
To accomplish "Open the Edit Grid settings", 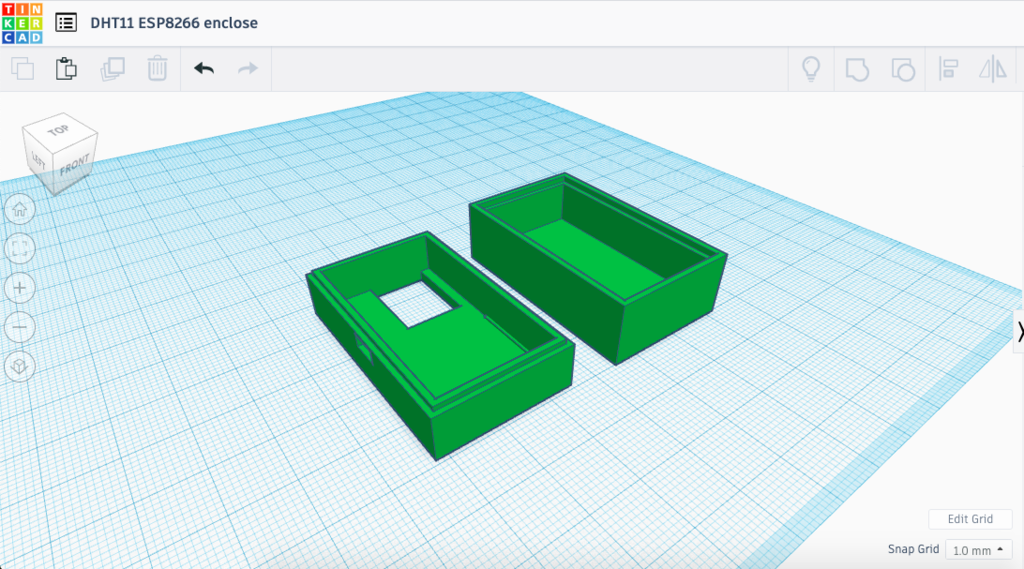I will click(970, 519).
